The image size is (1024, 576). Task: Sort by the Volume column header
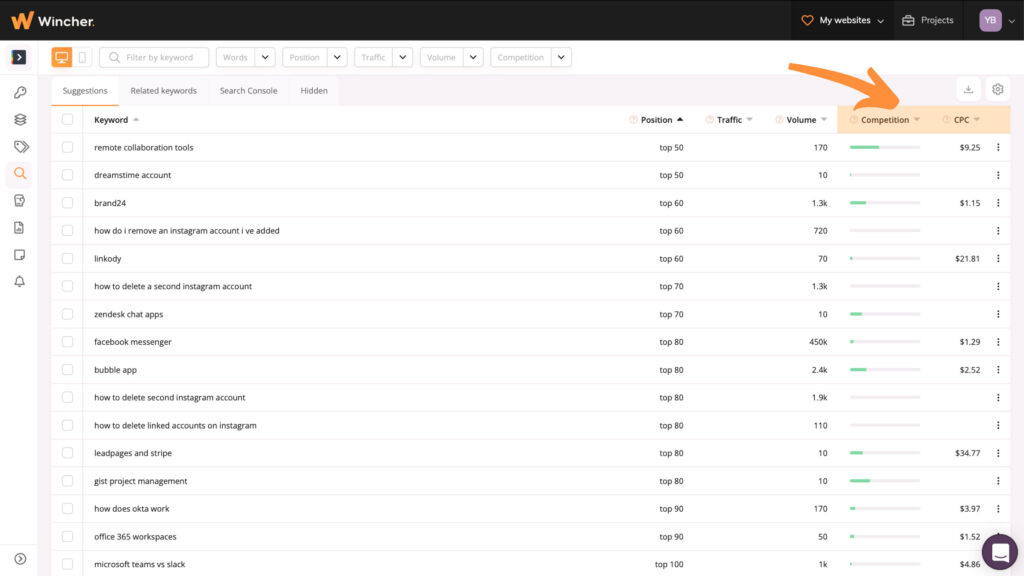tap(801, 120)
